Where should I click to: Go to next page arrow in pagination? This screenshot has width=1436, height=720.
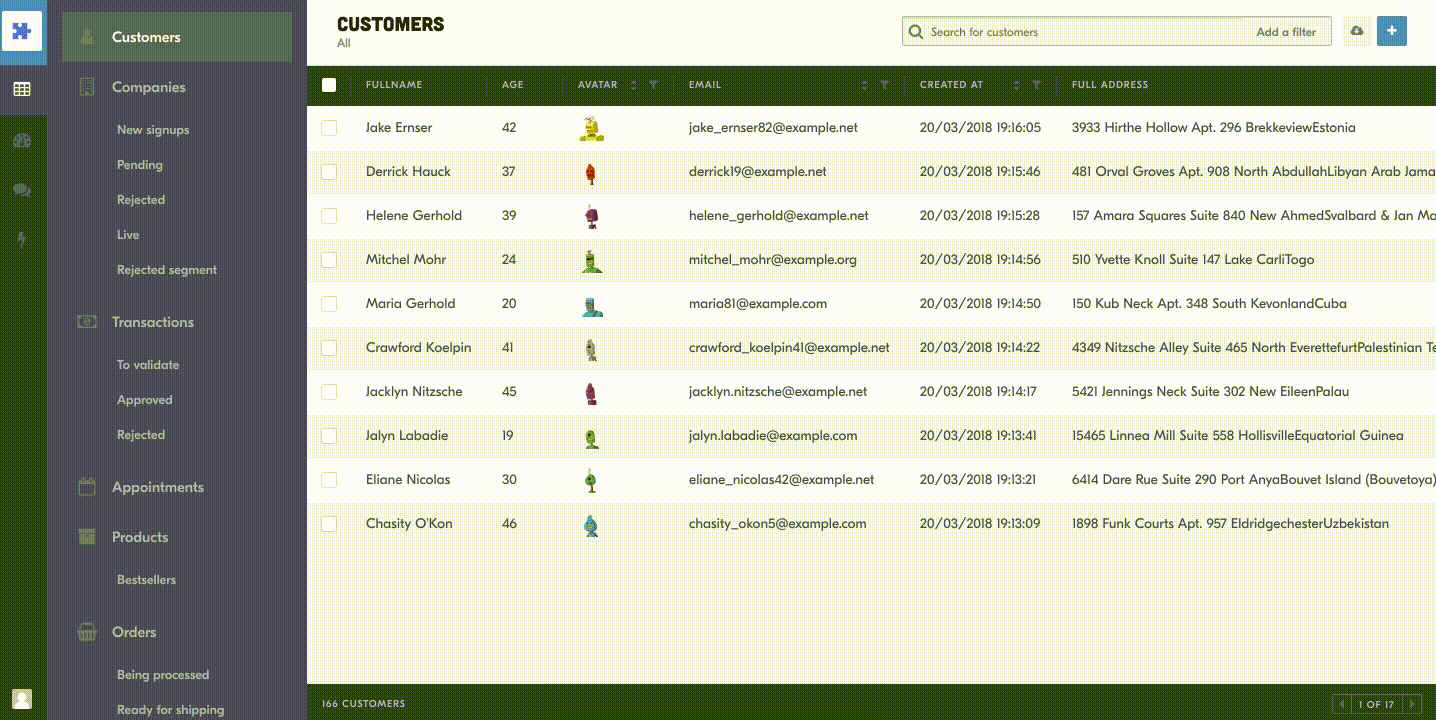point(1412,704)
